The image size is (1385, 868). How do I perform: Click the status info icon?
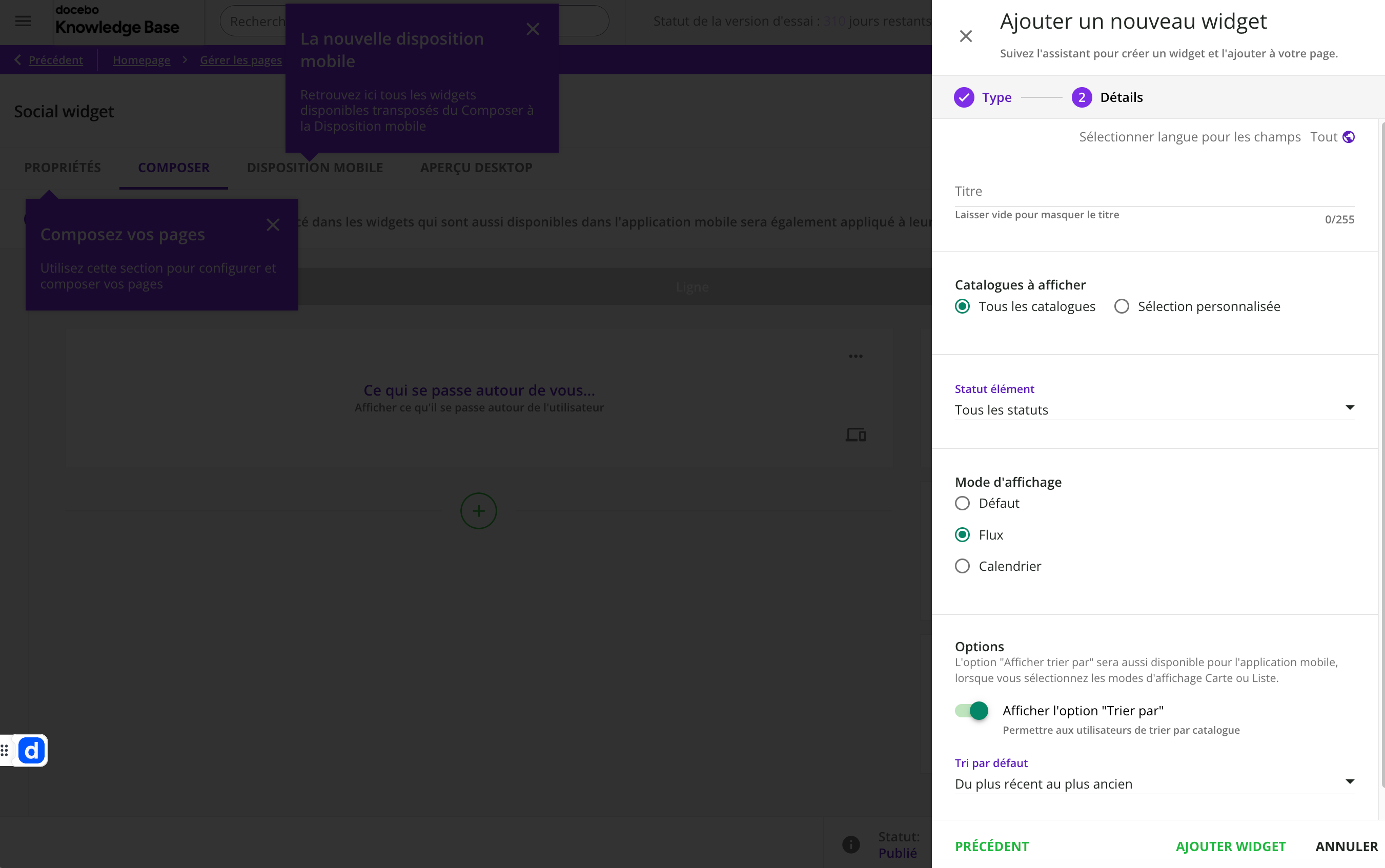pos(851,844)
